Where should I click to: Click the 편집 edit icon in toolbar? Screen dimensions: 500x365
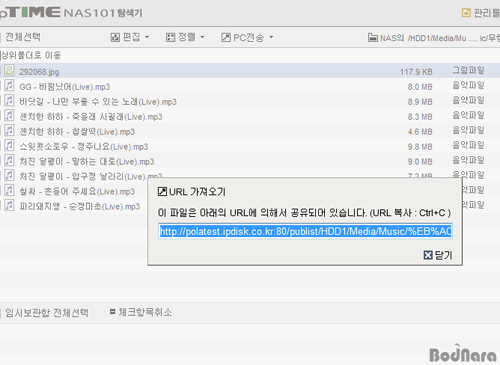115,37
